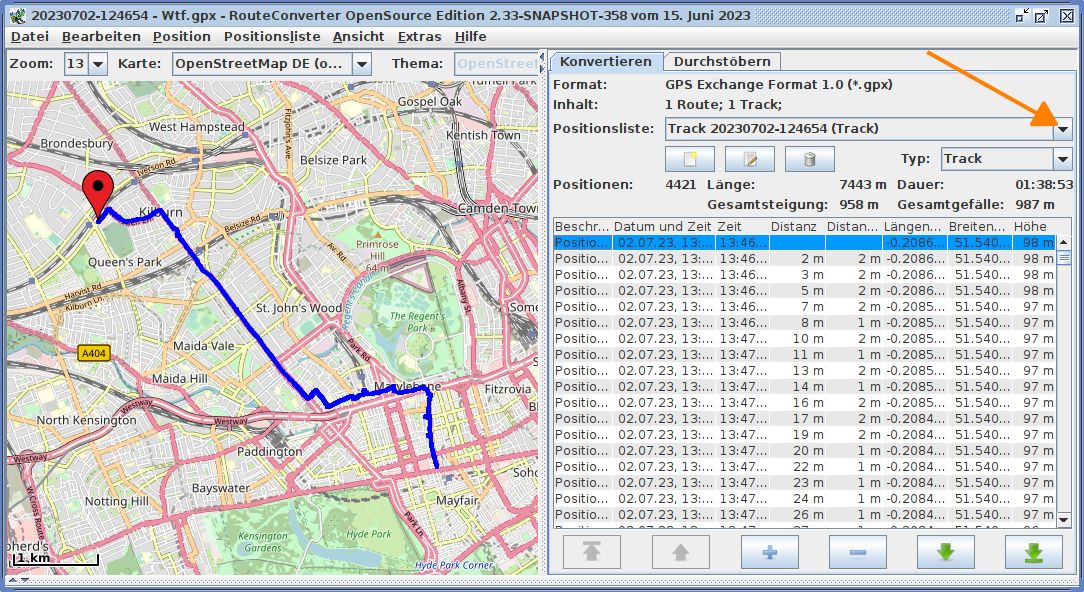This screenshot has height=592, width=1084.
Task: Move selected position to bottom of list
Action: click(1033, 552)
